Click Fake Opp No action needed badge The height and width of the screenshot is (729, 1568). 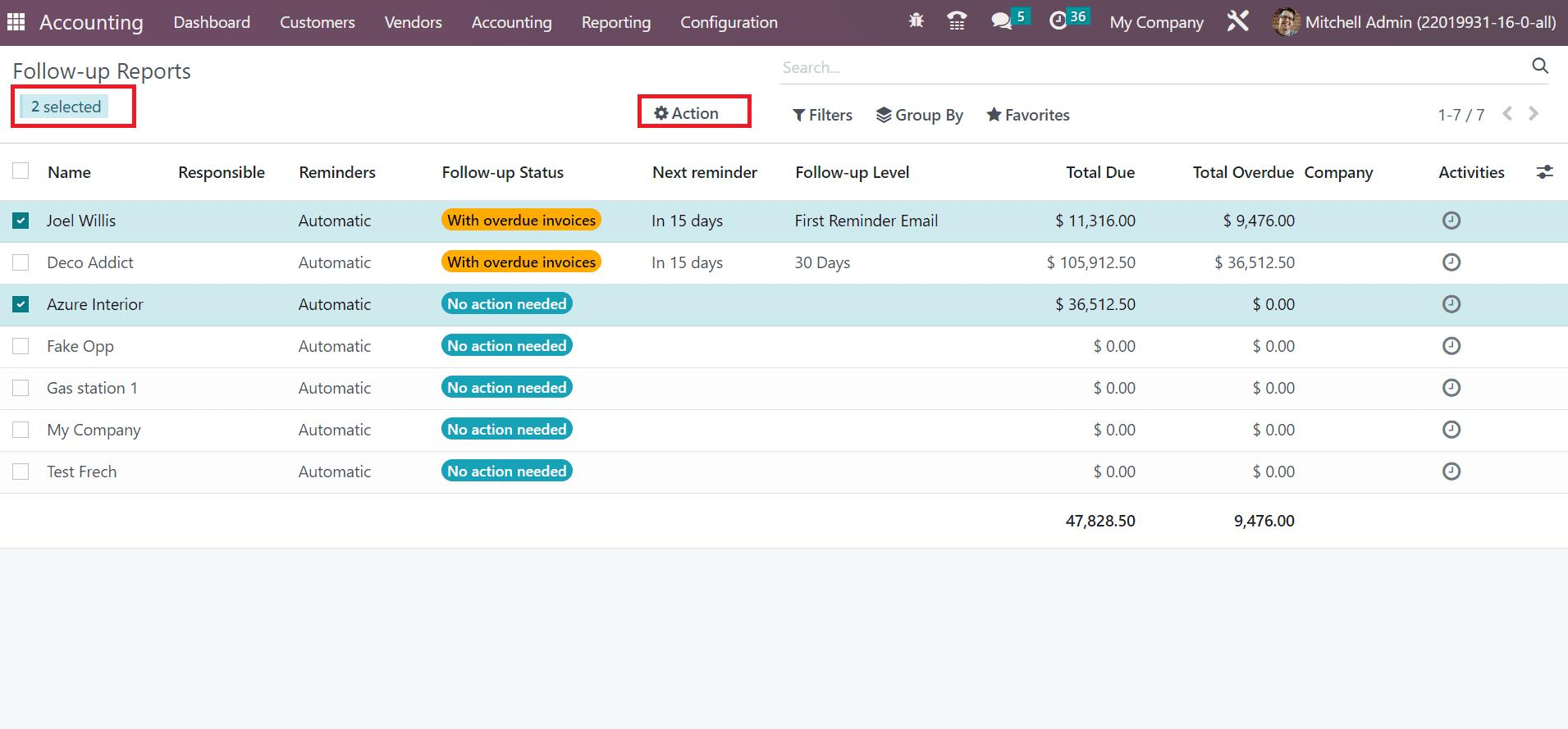506,345
